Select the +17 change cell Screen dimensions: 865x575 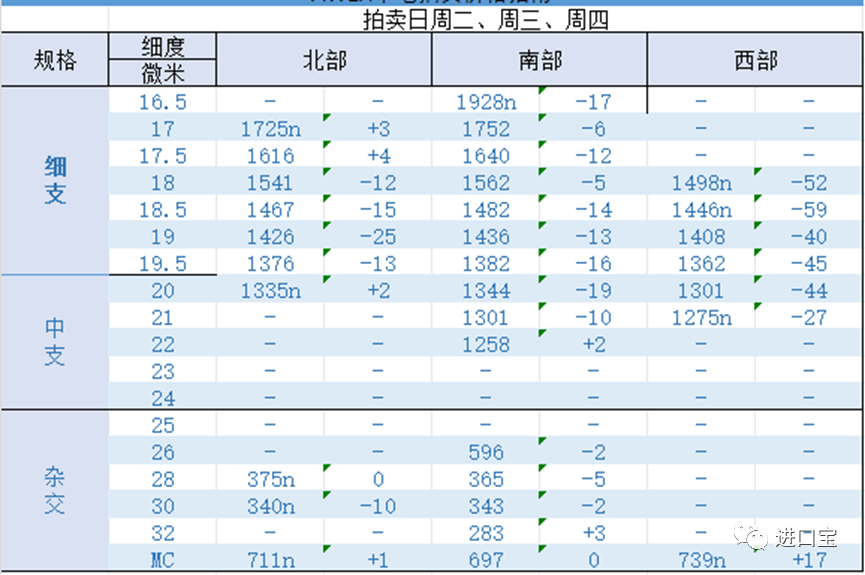808,560
